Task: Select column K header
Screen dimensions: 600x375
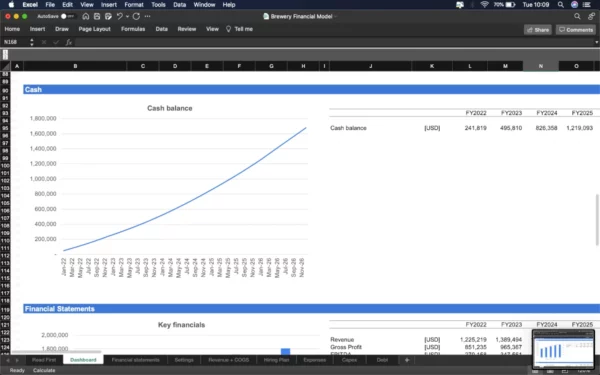Action: (432, 66)
